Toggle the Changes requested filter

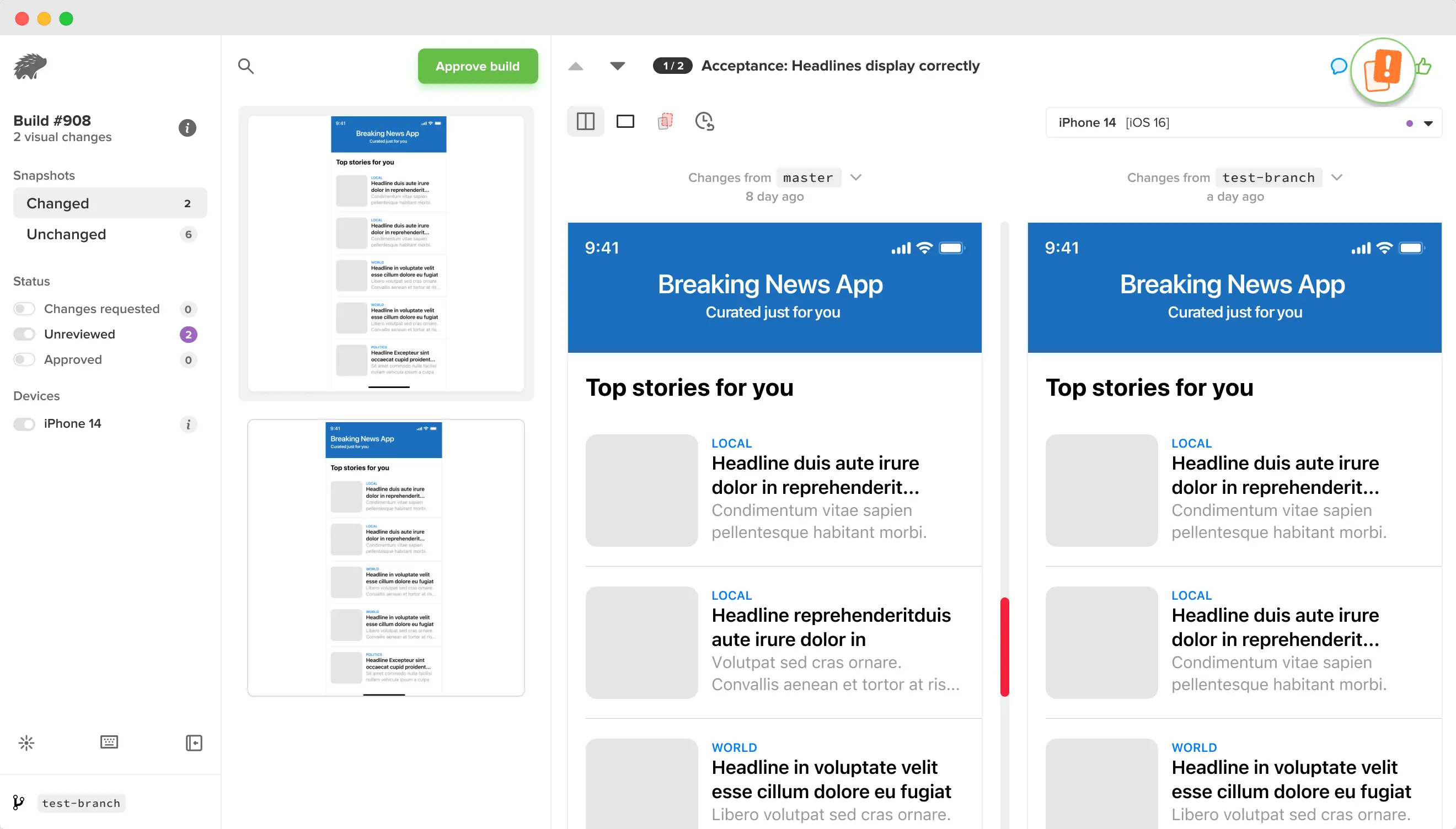point(24,309)
